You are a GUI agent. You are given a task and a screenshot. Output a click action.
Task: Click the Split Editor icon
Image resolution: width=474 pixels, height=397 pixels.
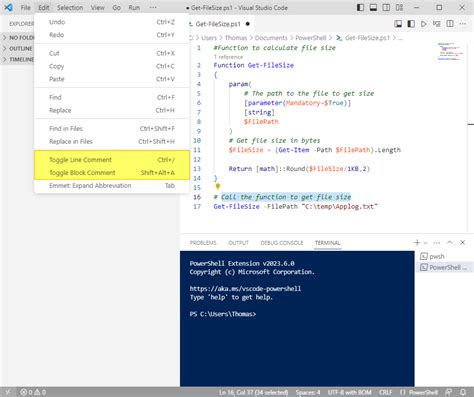point(450,24)
